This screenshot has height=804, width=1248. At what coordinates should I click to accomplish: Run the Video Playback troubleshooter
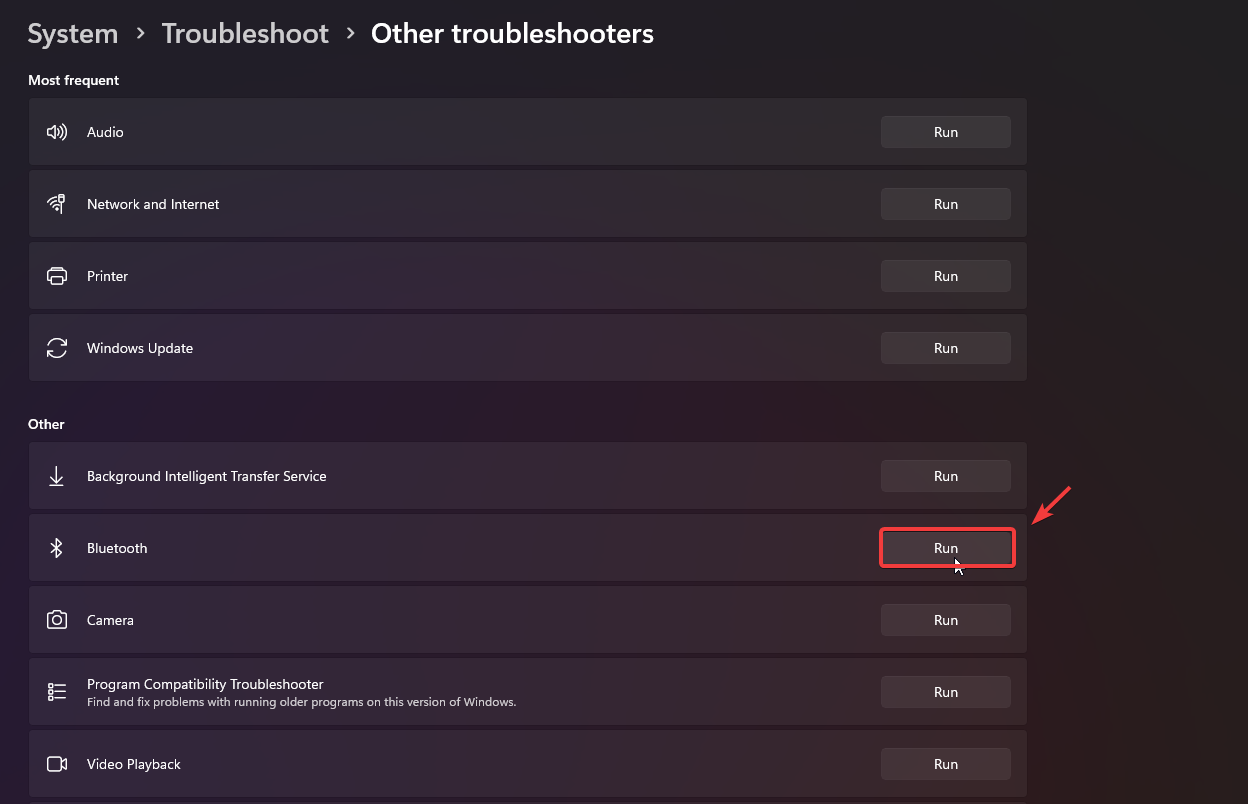(x=945, y=764)
